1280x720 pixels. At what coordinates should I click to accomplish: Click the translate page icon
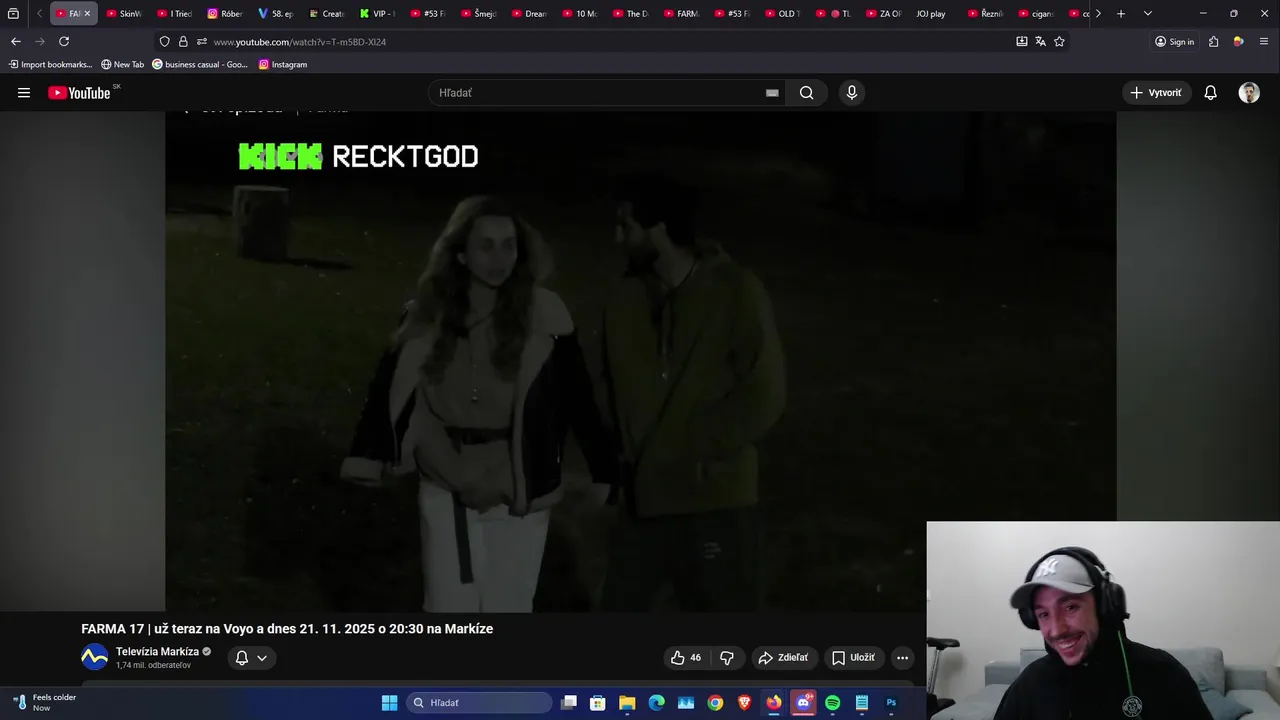coord(1040,42)
